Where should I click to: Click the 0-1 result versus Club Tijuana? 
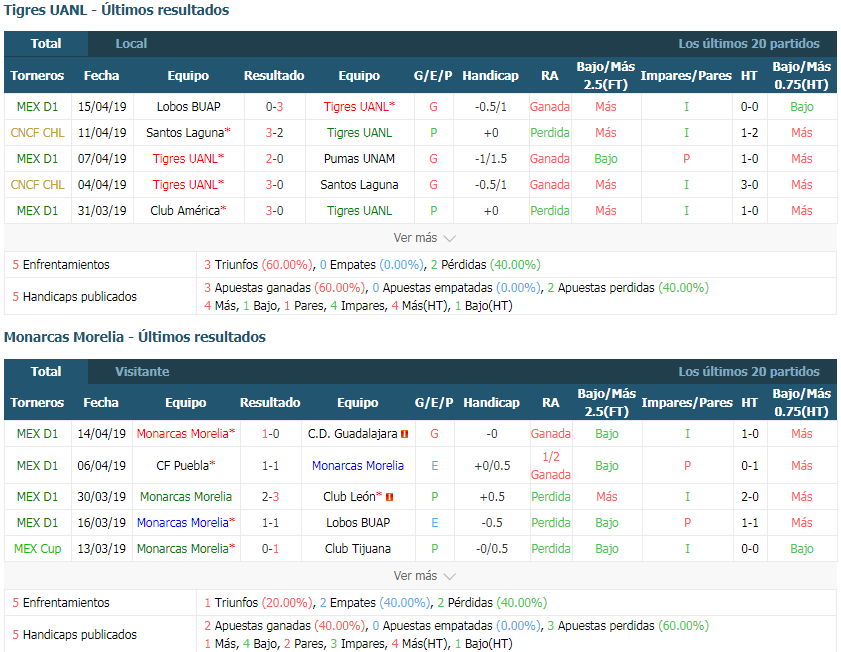[x=270, y=549]
